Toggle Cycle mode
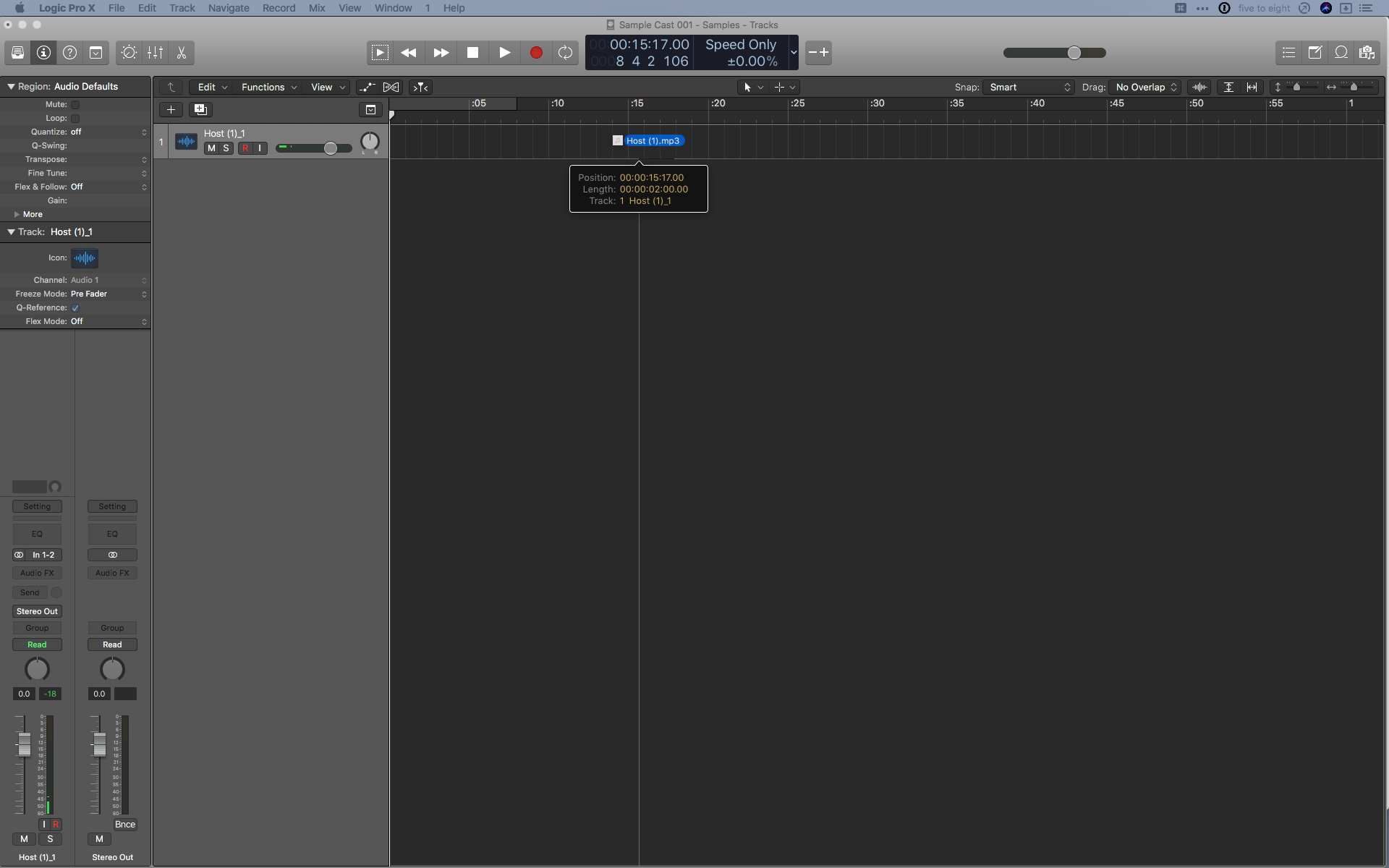 tap(566, 53)
